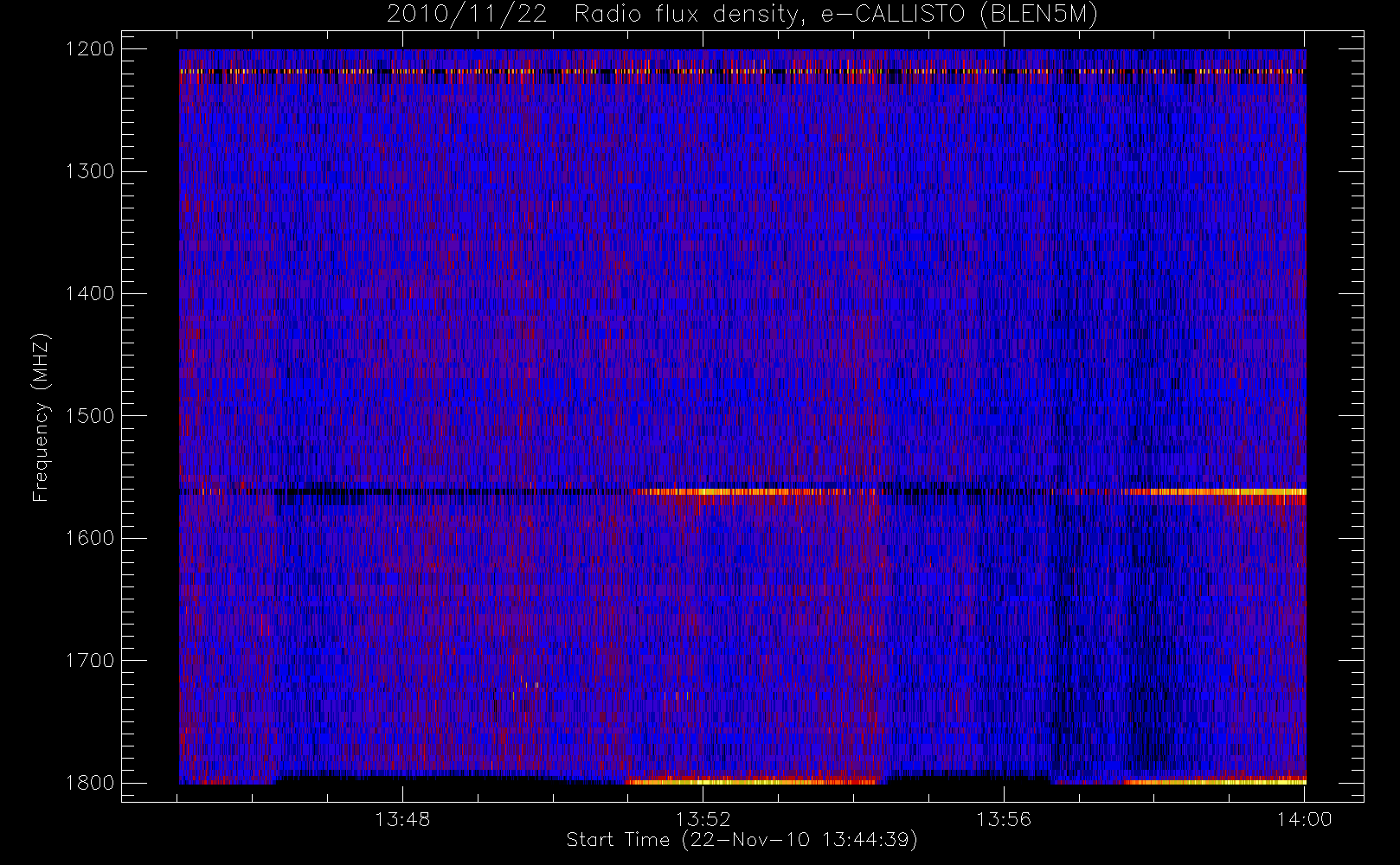Click the 1200 frequency tick label

click(x=90, y=48)
